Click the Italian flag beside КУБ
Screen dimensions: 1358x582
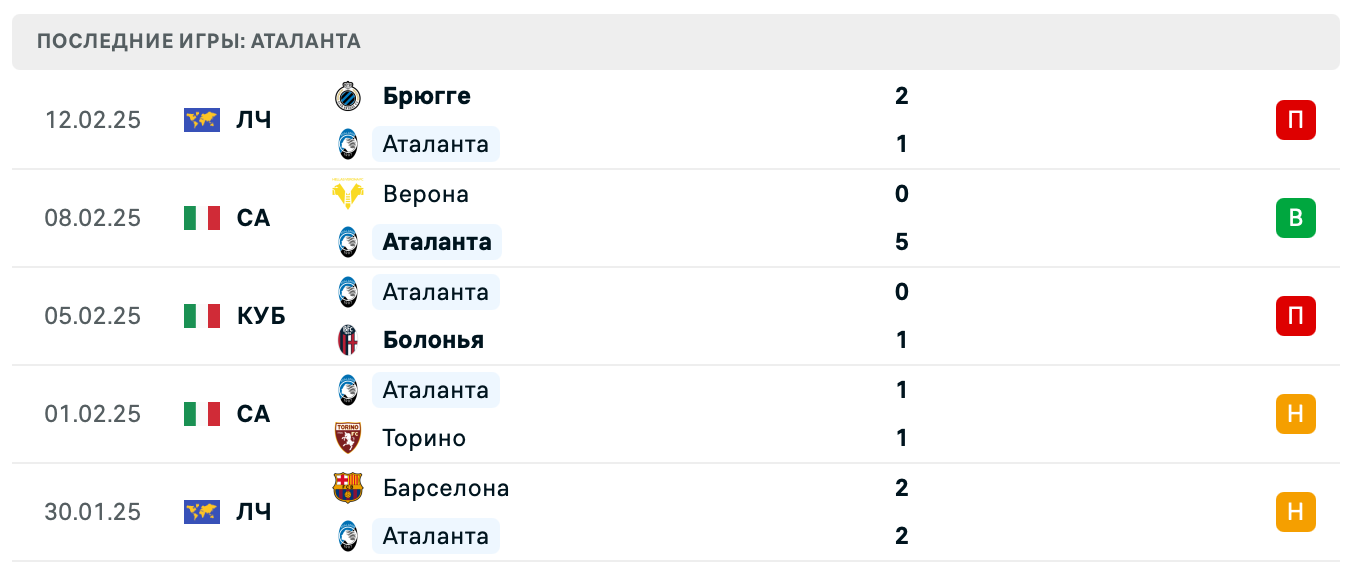[202, 316]
